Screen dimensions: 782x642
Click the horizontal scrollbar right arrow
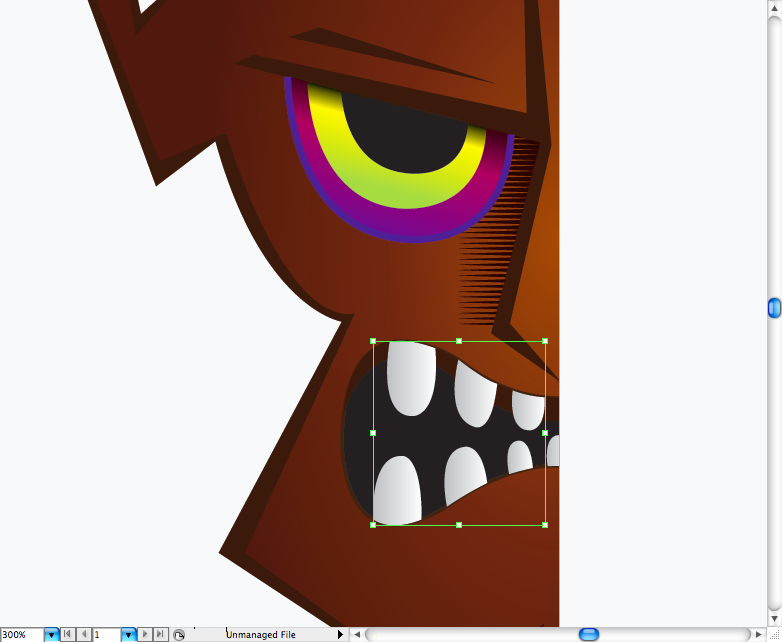(759, 635)
